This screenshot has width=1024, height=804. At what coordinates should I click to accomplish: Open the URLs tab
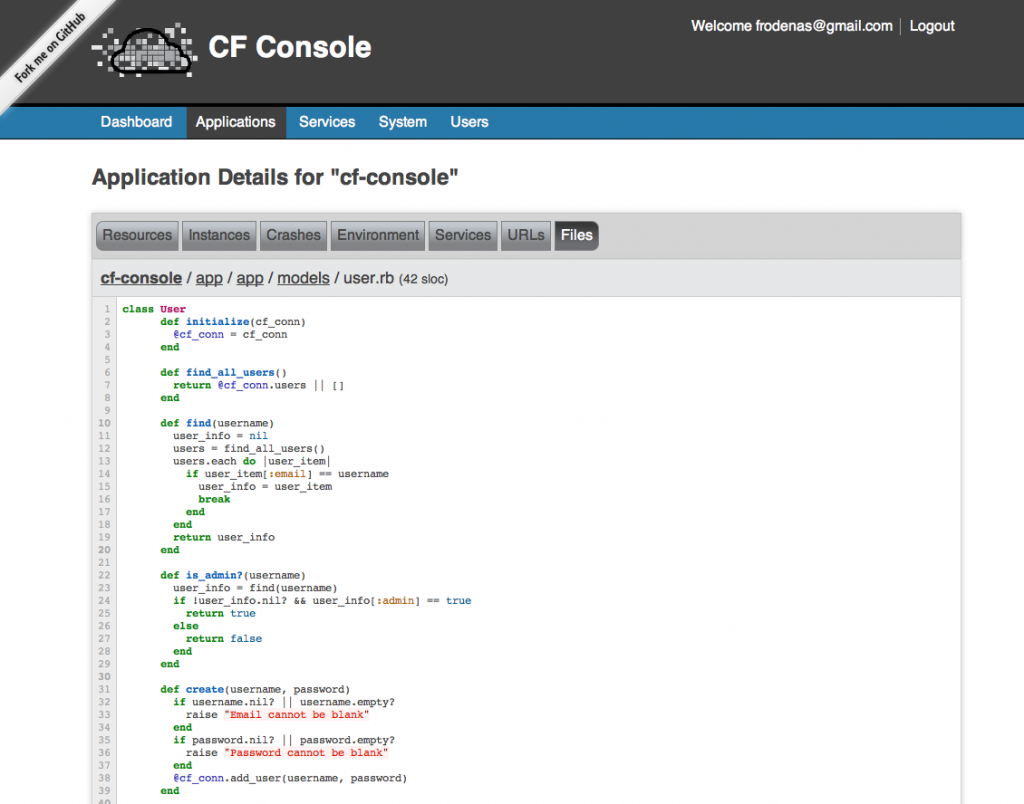[526, 235]
